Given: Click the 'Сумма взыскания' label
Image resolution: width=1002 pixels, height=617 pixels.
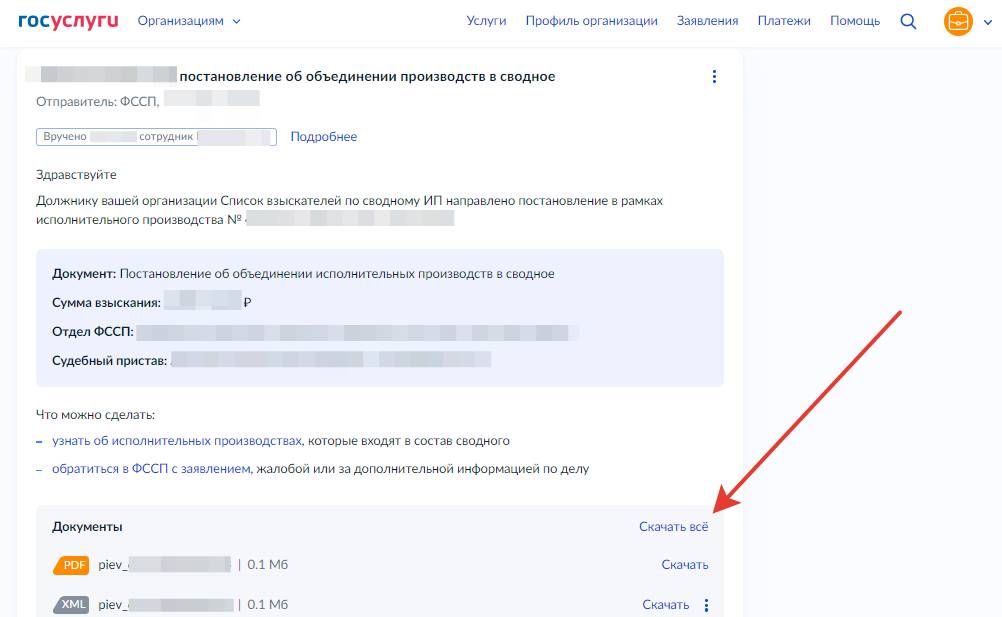Looking at the screenshot, I should click(106, 303).
